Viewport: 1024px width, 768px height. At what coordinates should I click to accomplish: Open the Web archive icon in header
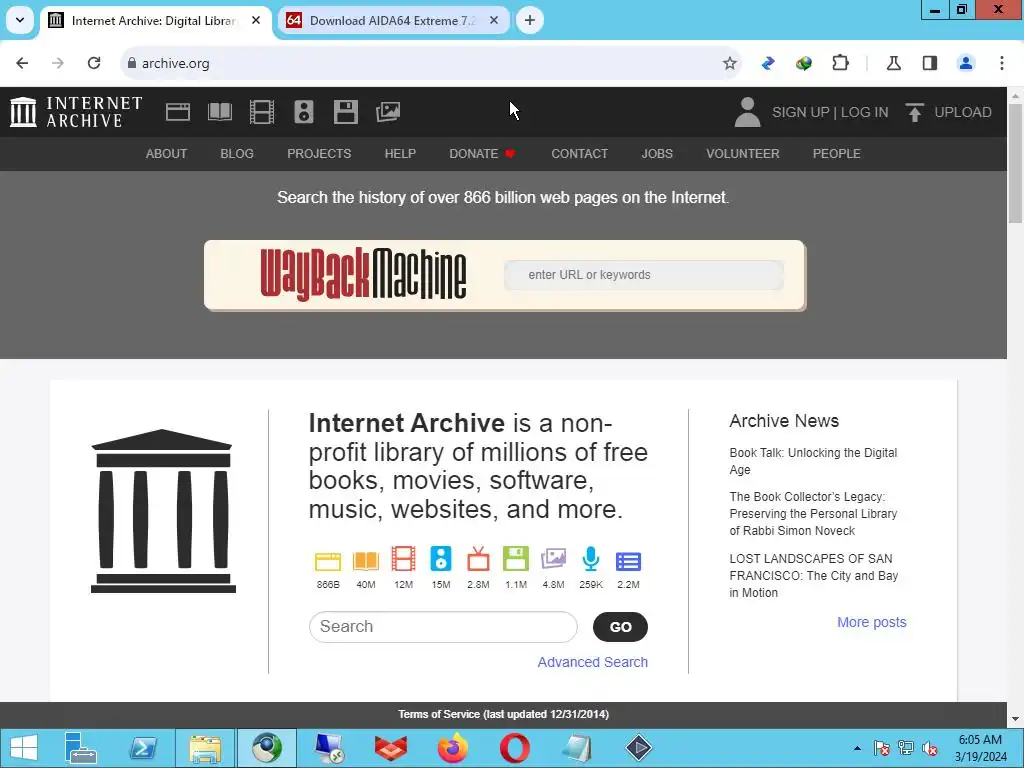178,112
